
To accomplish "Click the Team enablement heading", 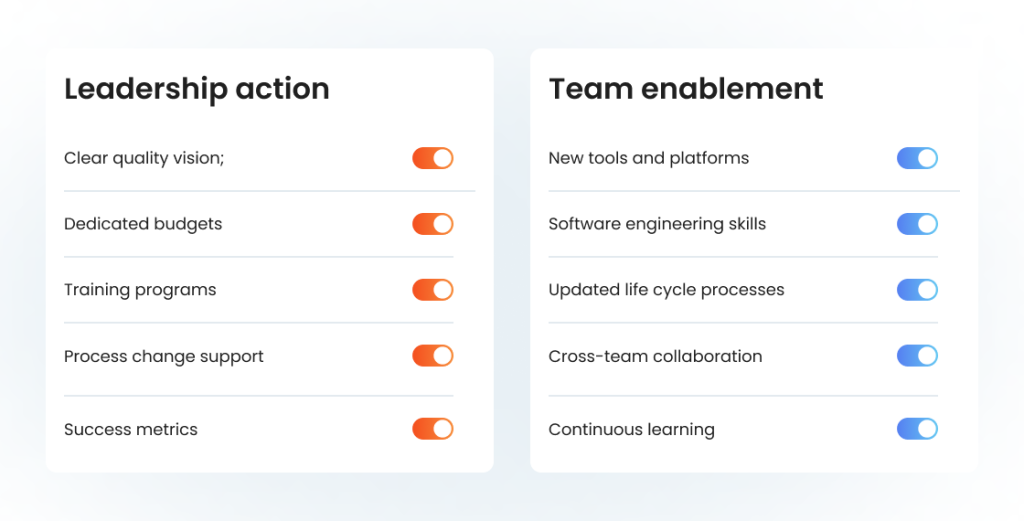I will click(x=686, y=89).
